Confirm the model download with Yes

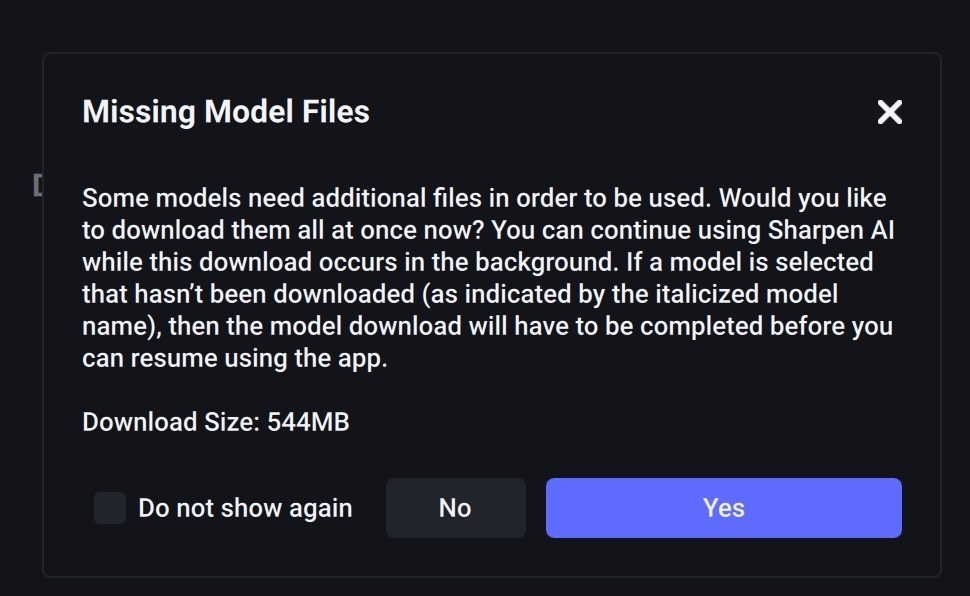tap(723, 508)
